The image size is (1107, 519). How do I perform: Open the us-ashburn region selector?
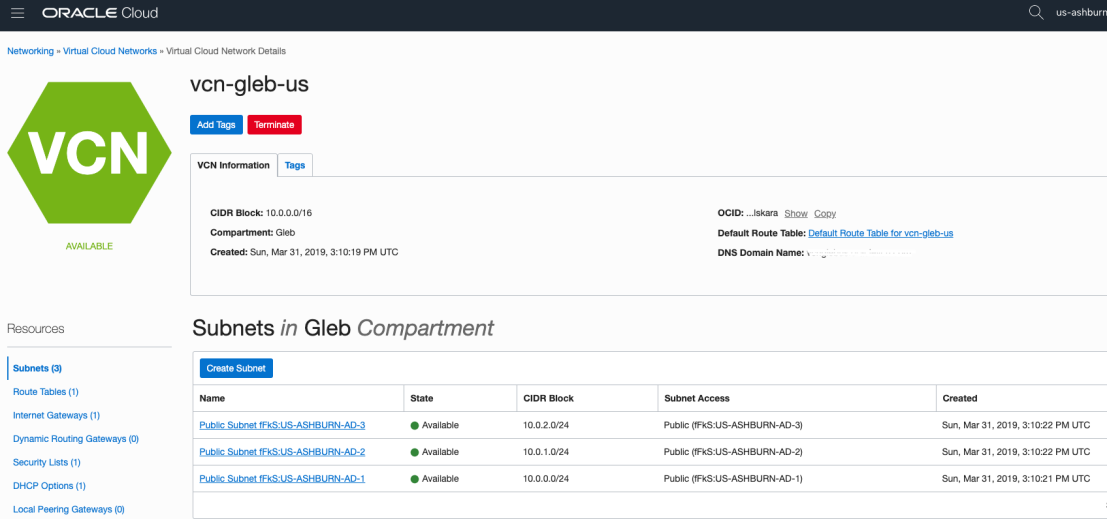1081,13
